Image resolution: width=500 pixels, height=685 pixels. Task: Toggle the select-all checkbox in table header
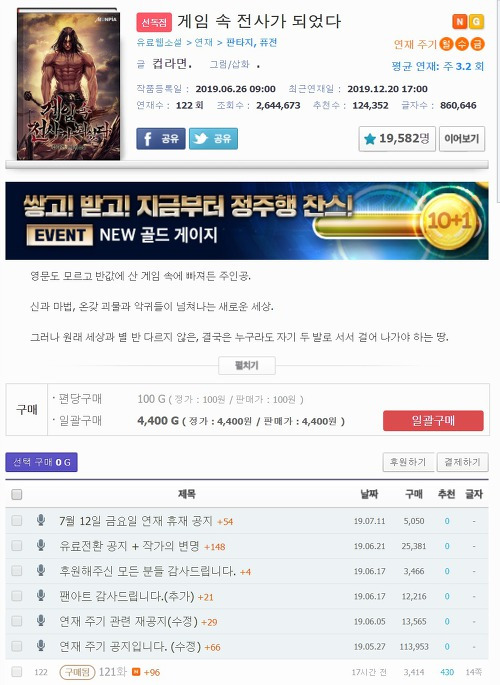pos(17,495)
